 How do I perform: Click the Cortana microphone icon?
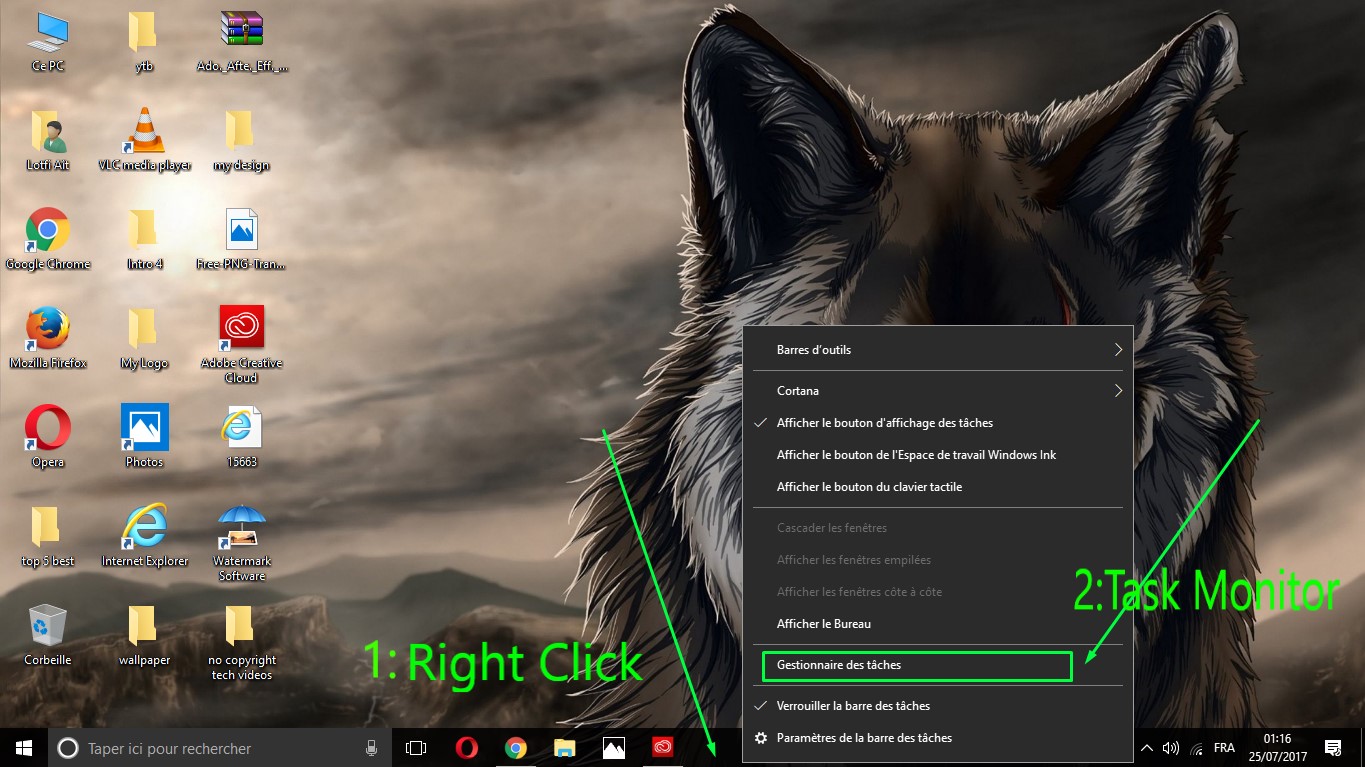371,747
